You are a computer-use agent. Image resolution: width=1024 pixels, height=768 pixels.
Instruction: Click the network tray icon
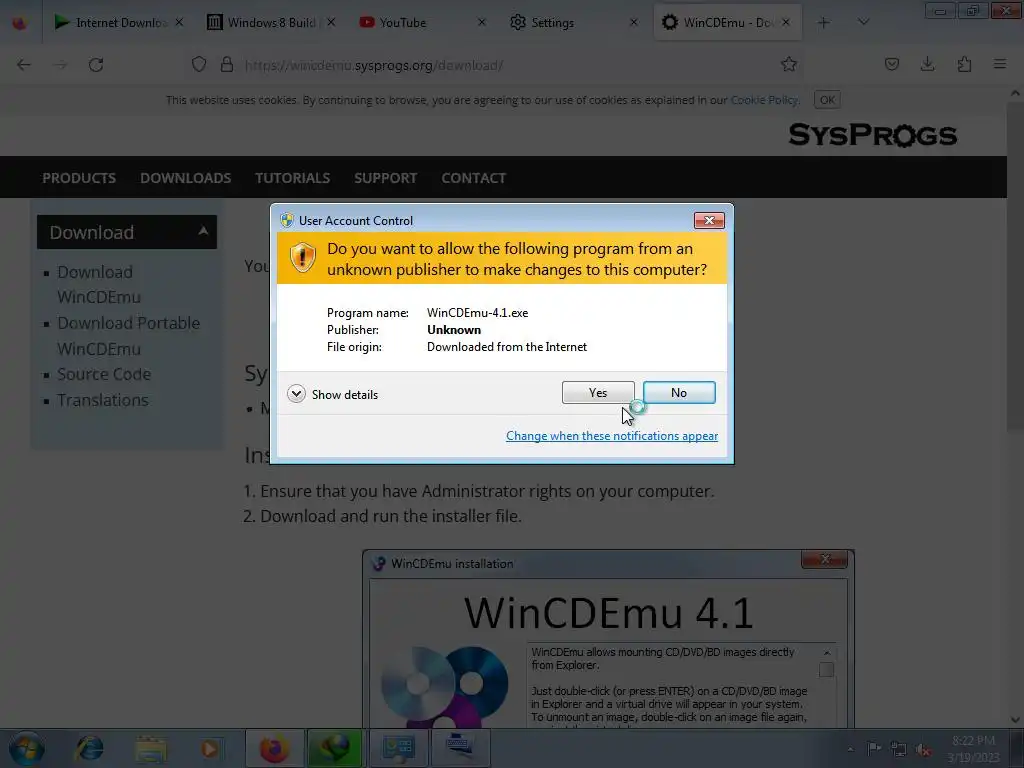coord(899,749)
